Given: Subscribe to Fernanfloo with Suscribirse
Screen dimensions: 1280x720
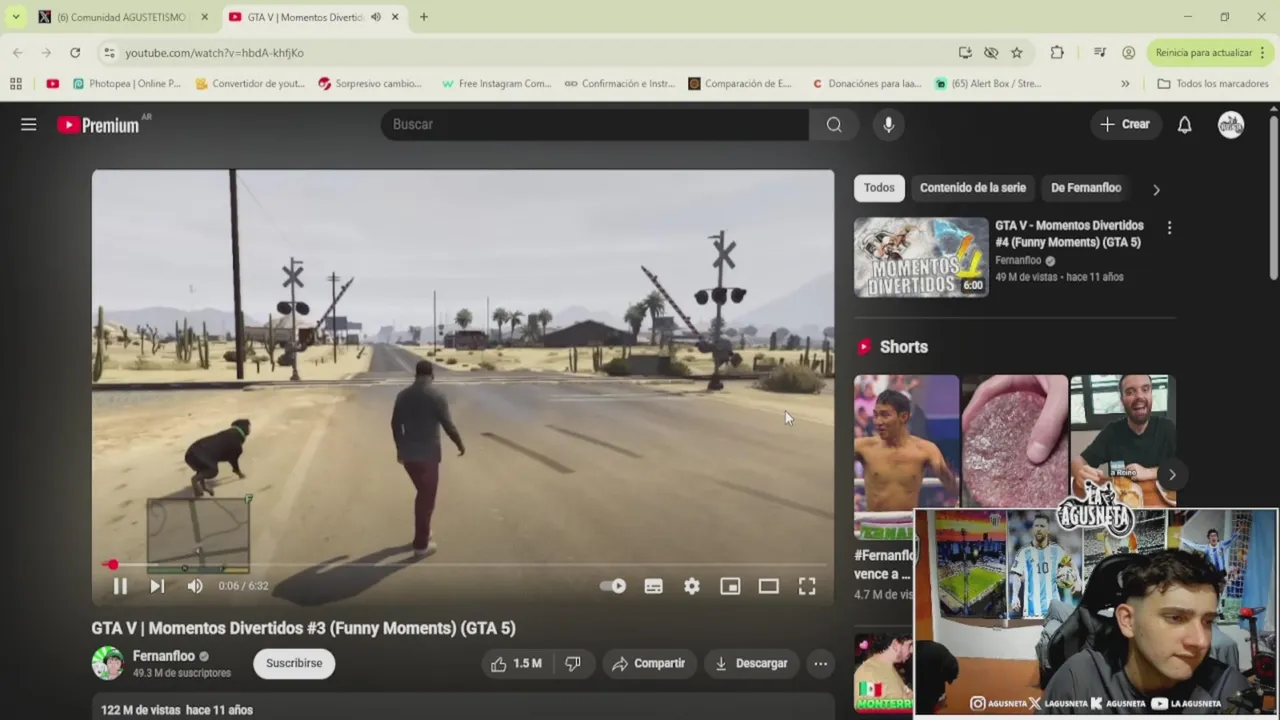Looking at the screenshot, I should click(x=294, y=663).
